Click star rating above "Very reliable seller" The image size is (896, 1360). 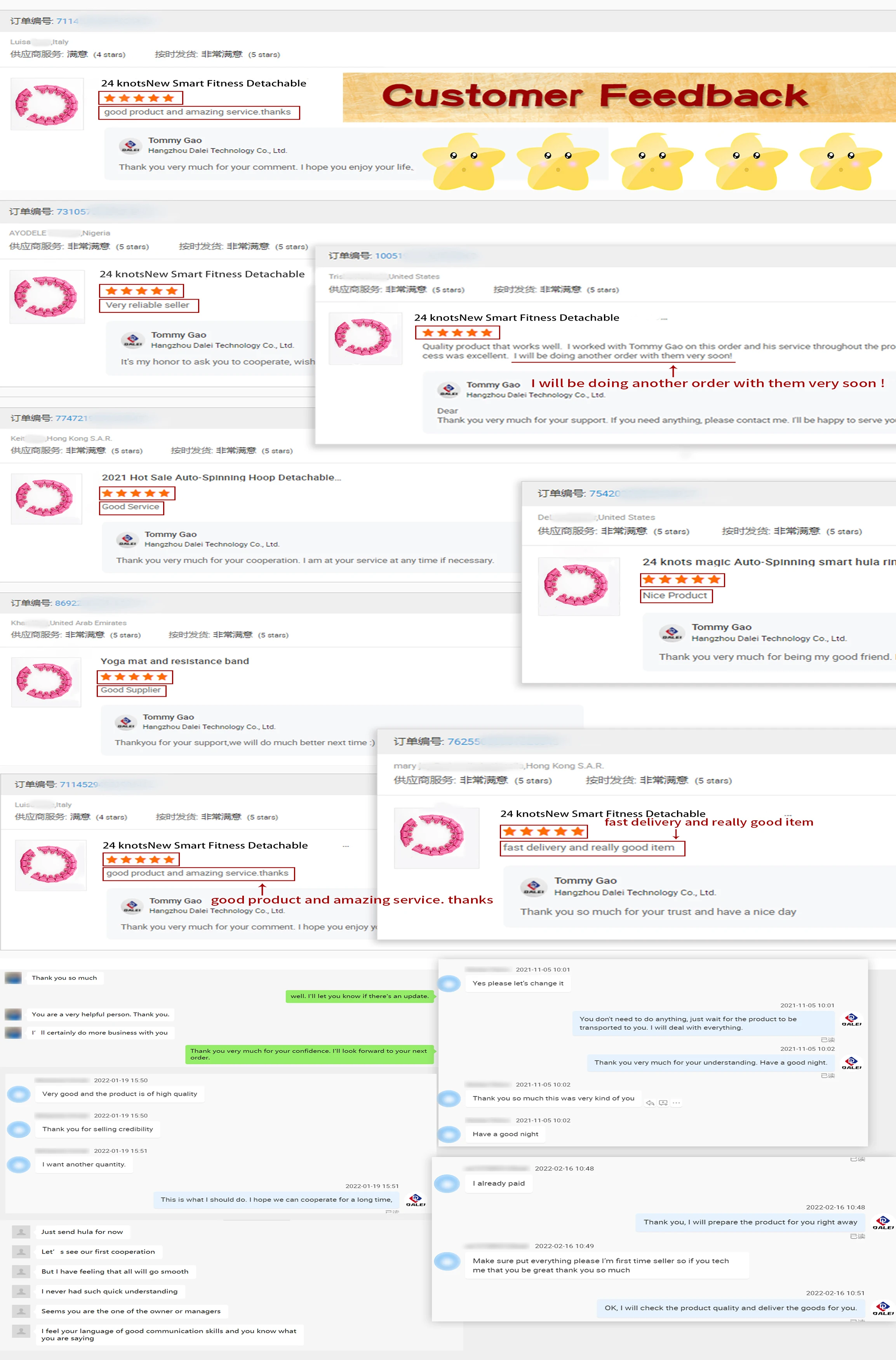pos(142,291)
